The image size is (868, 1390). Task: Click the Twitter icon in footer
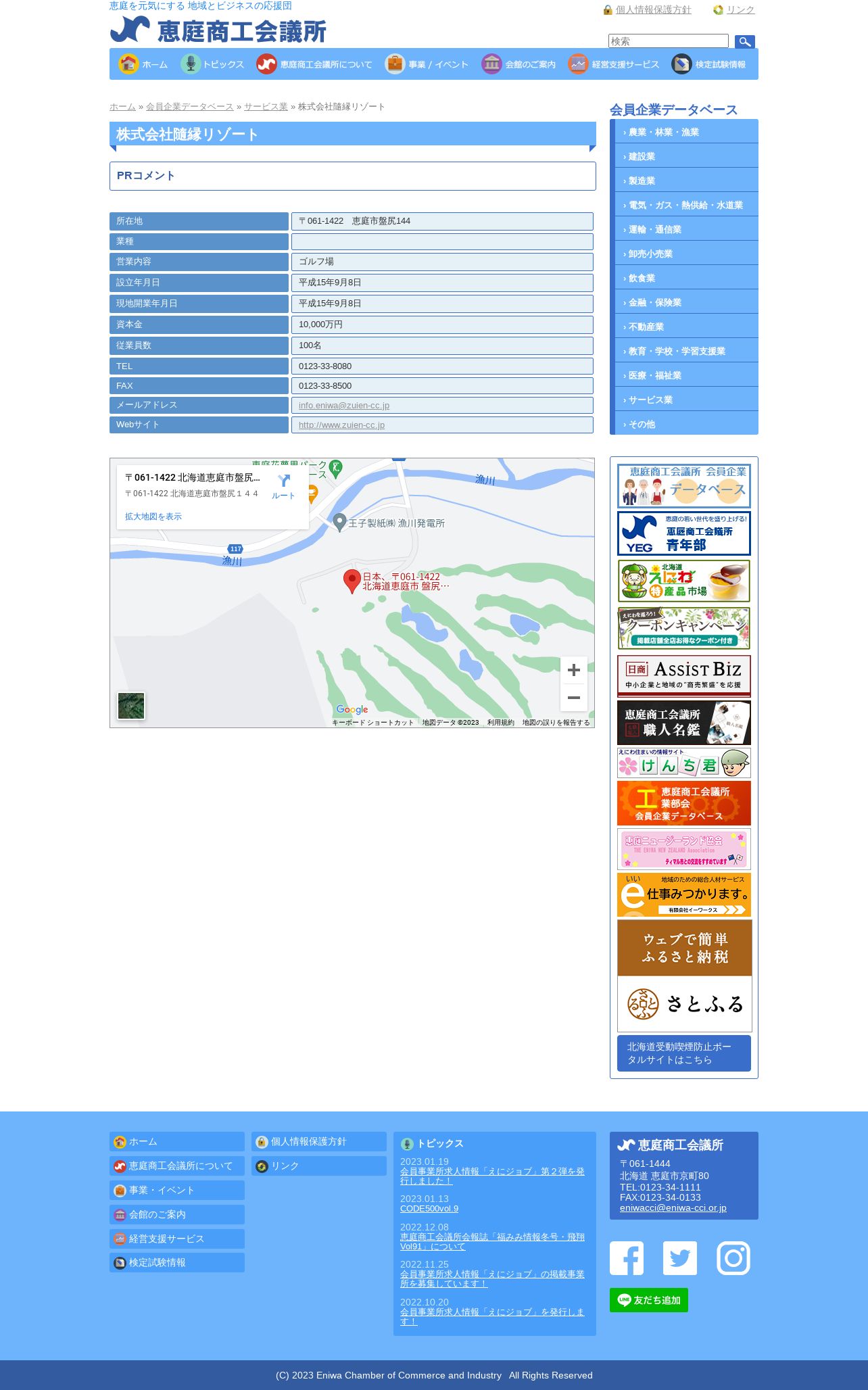pos(680,1258)
